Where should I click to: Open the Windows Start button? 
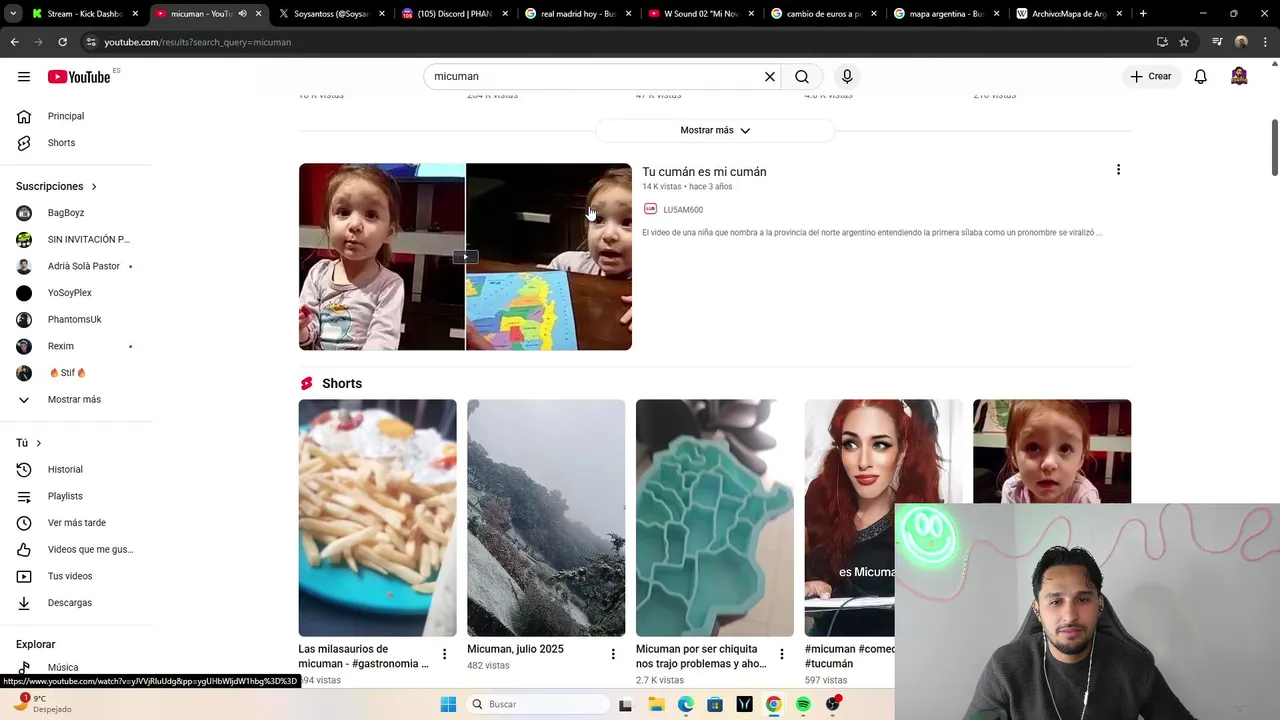pos(448,704)
